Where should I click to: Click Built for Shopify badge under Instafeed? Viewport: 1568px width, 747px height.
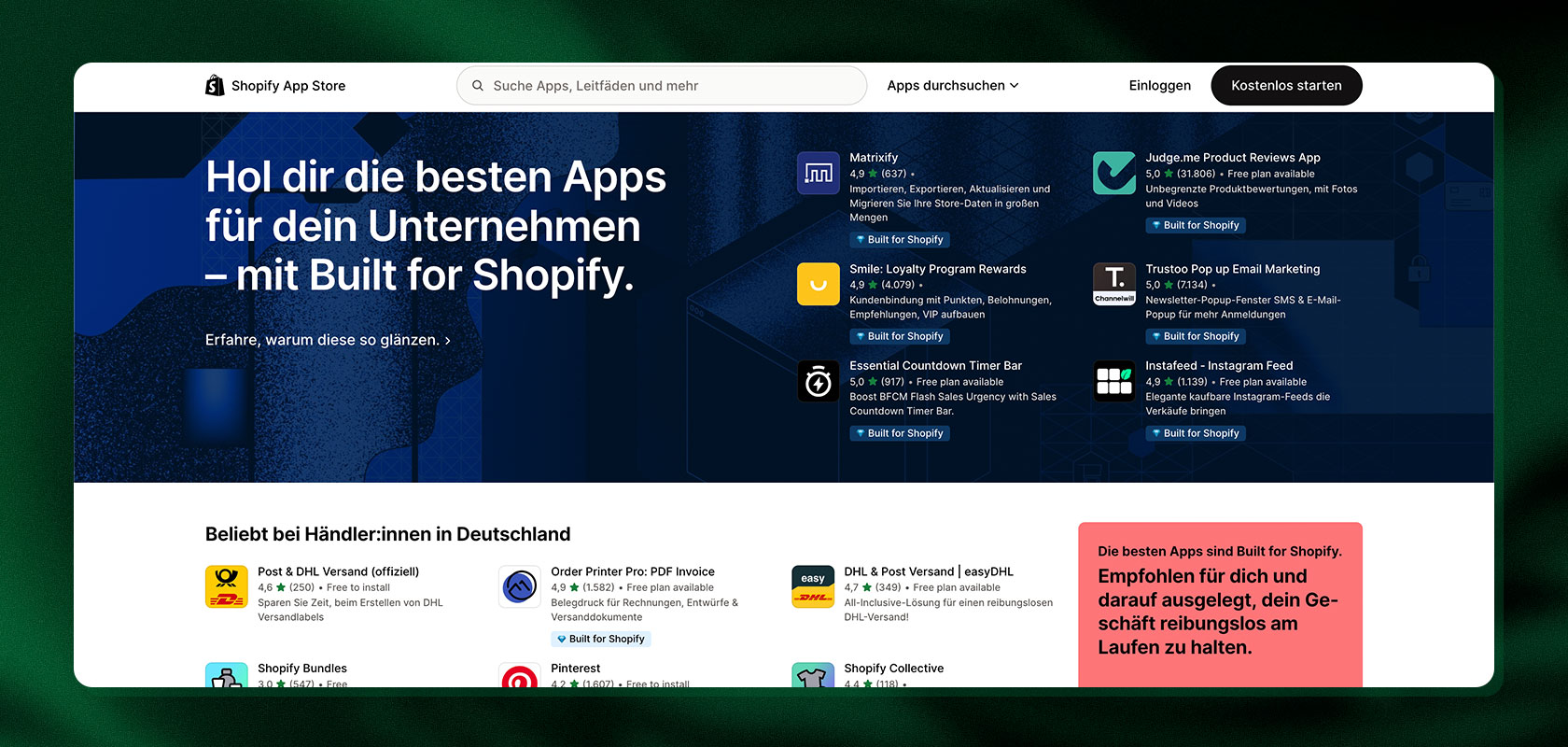click(x=1196, y=433)
